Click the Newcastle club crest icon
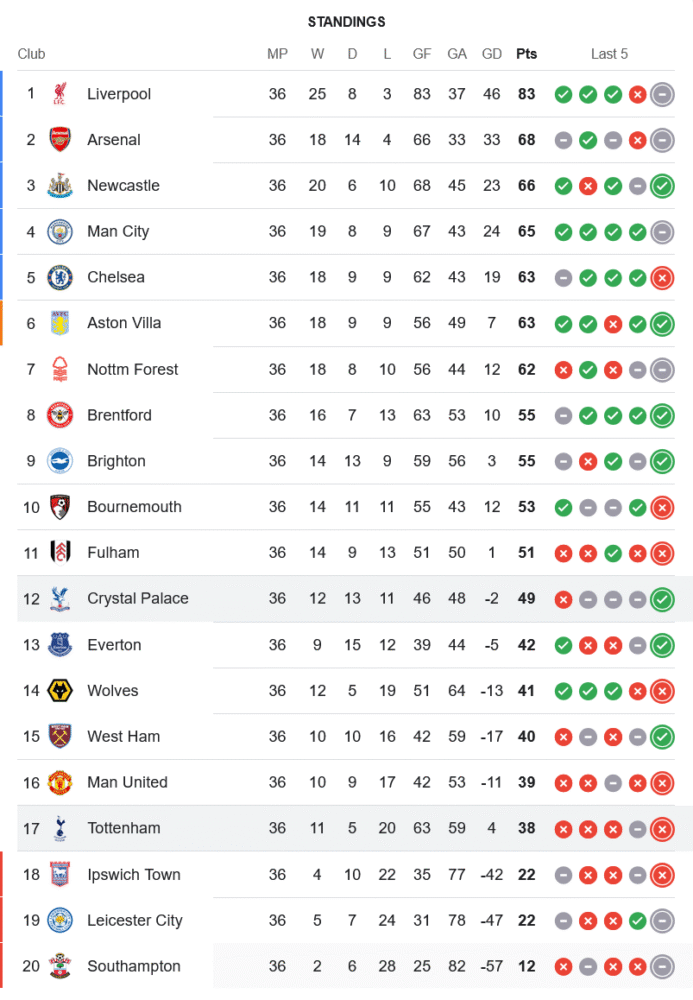The height and width of the screenshot is (1000, 693). coord(60,186)
